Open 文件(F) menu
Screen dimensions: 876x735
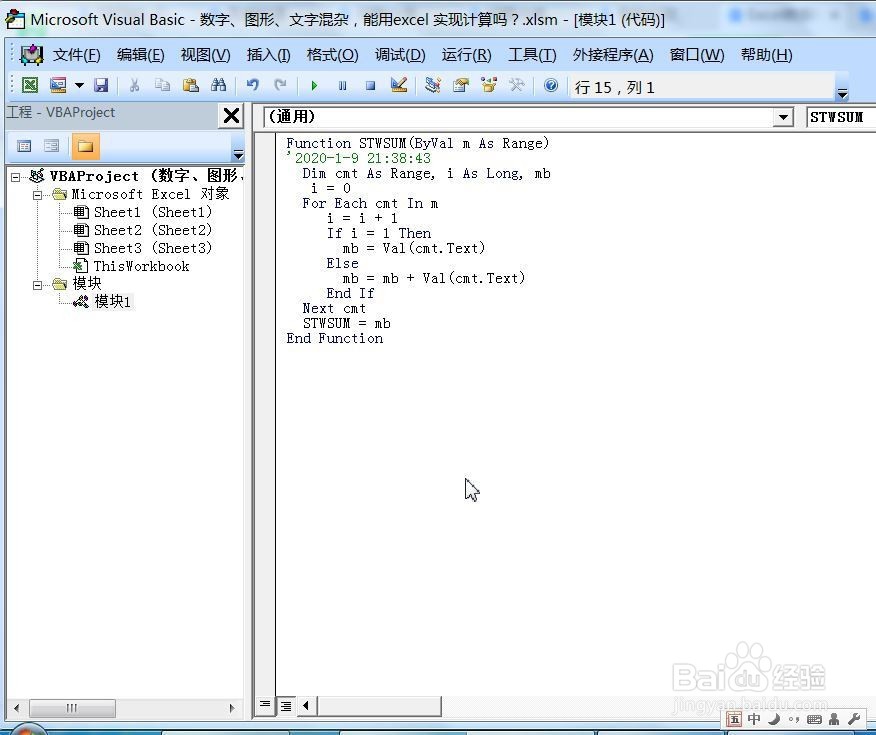[x=77, y=55]
